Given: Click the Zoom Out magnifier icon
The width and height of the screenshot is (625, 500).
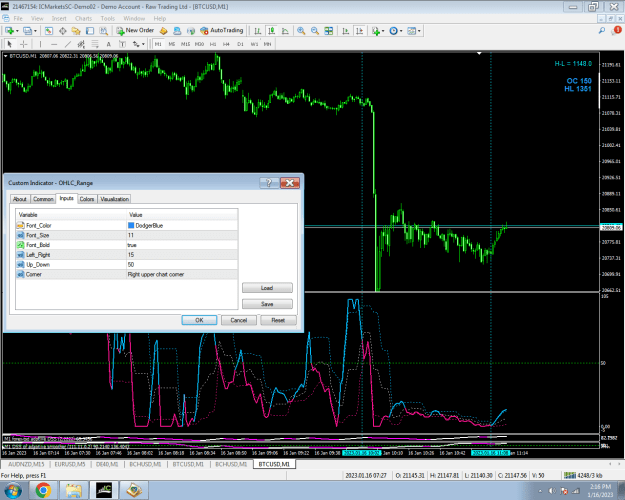Looking at the screenshot, I should 315,31.
